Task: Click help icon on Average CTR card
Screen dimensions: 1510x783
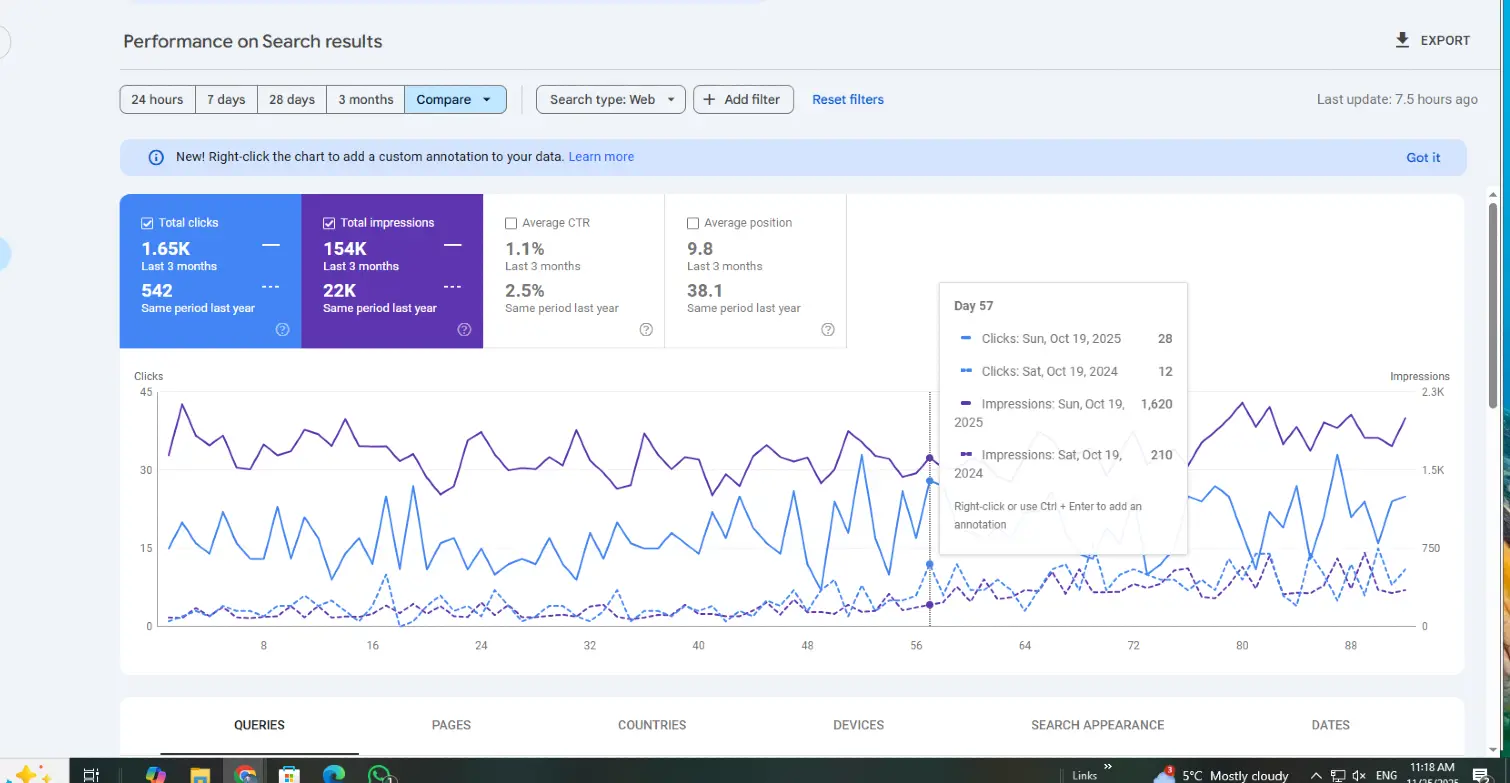Action: pyautogui.click(x=646, y=330)
